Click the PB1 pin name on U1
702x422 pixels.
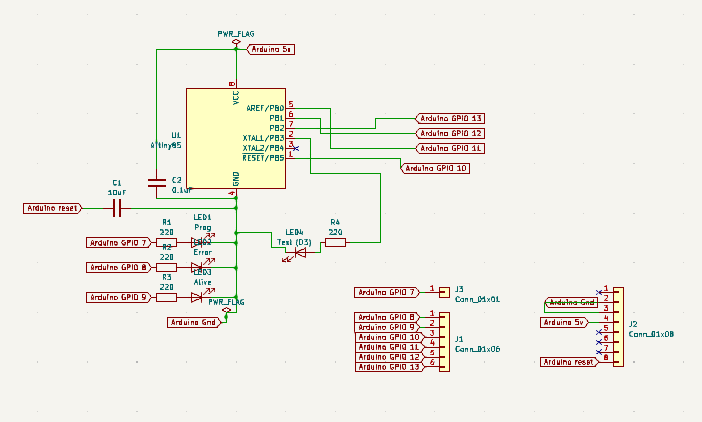click(x=277, y=118)
